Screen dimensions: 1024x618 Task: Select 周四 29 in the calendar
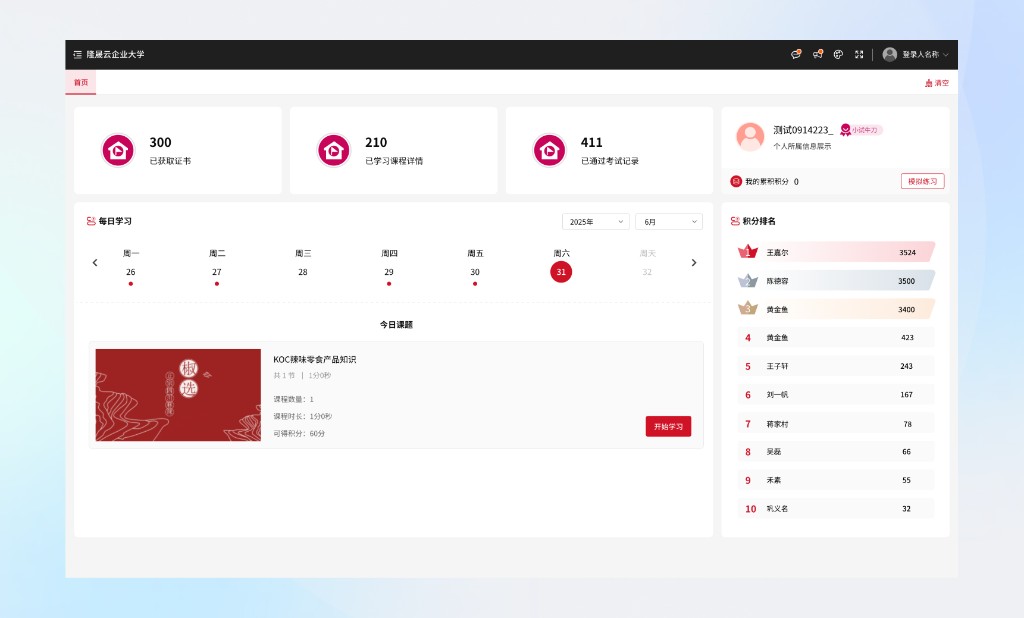pyautogui.click(x=389, y=272)
